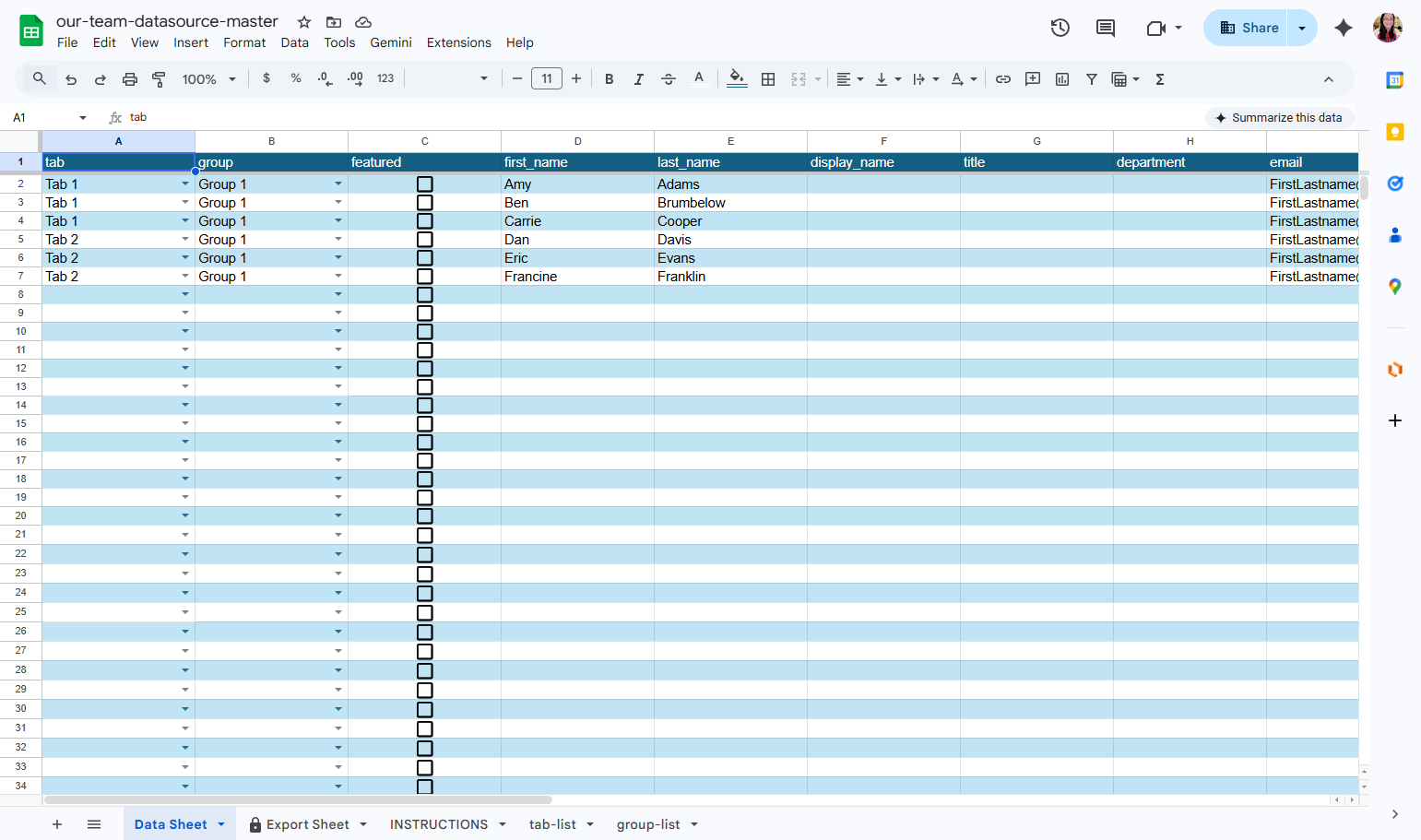Open the all sheets list button

[94, 824]
